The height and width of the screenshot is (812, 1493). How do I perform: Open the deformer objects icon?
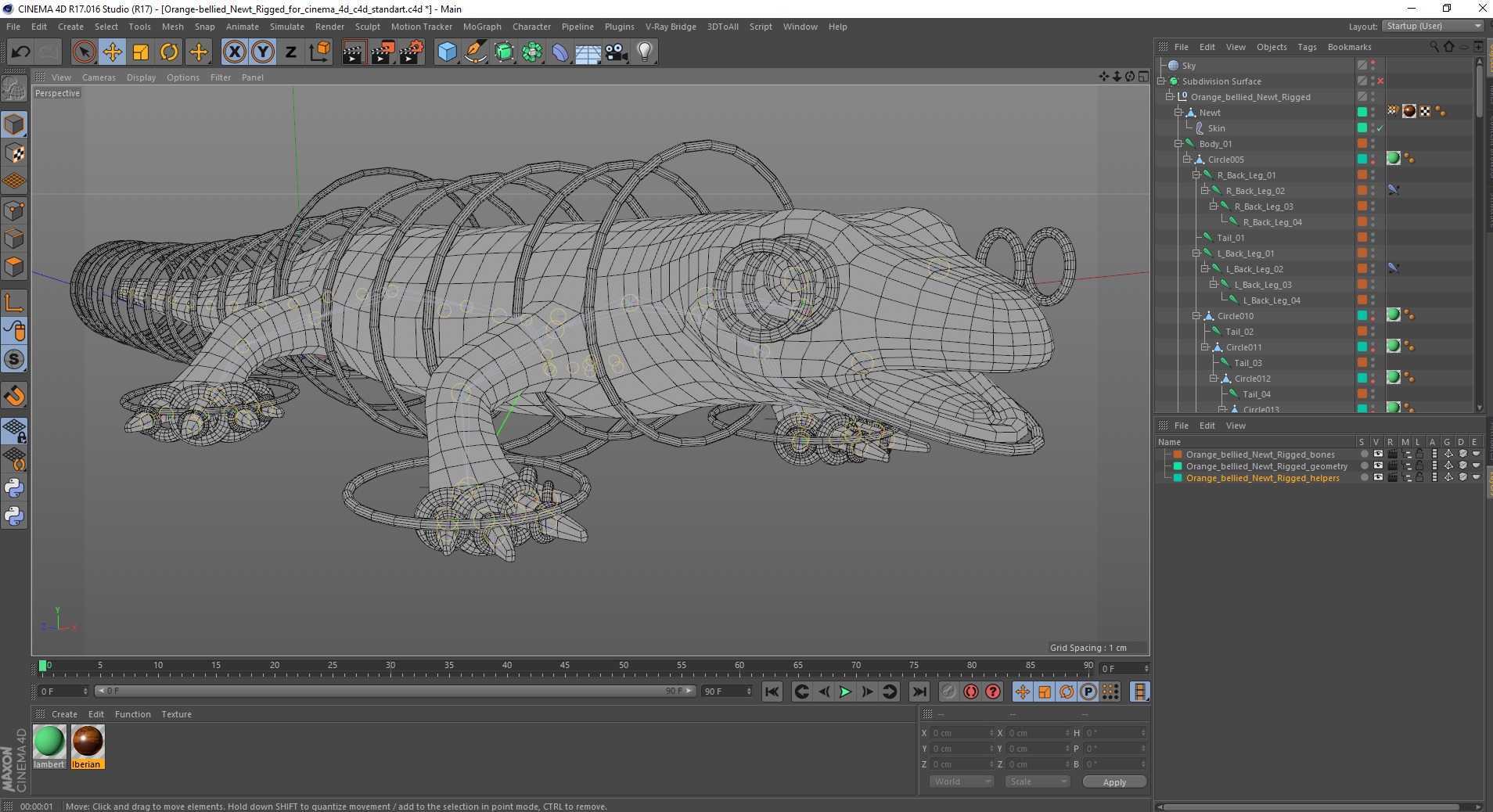pos(561,52)
